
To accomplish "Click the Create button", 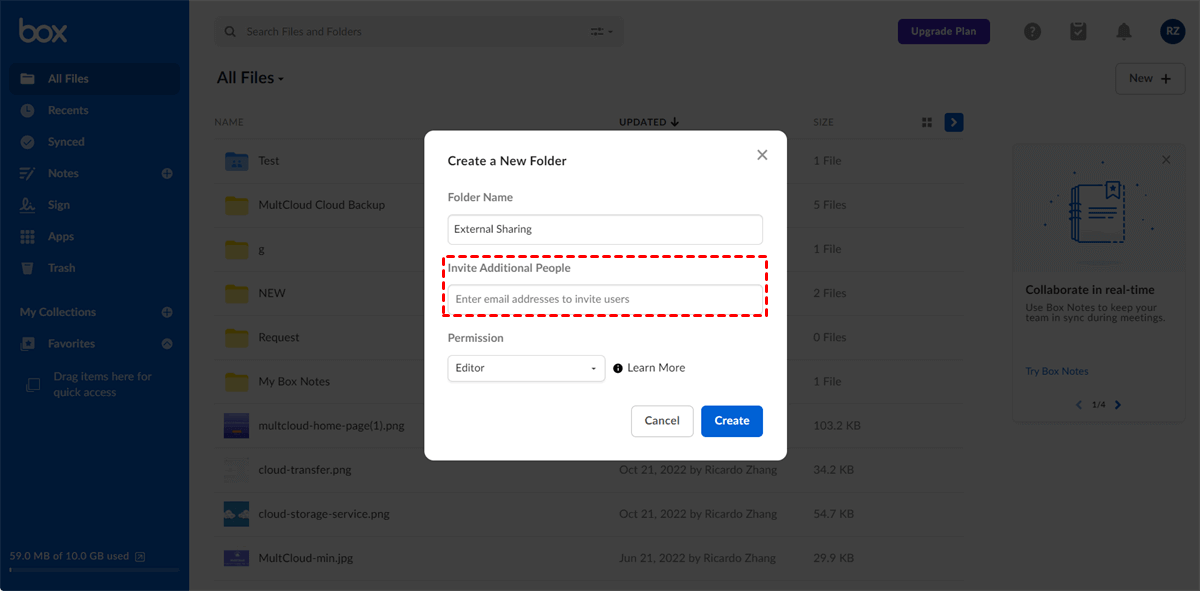I will coord(731,421).
